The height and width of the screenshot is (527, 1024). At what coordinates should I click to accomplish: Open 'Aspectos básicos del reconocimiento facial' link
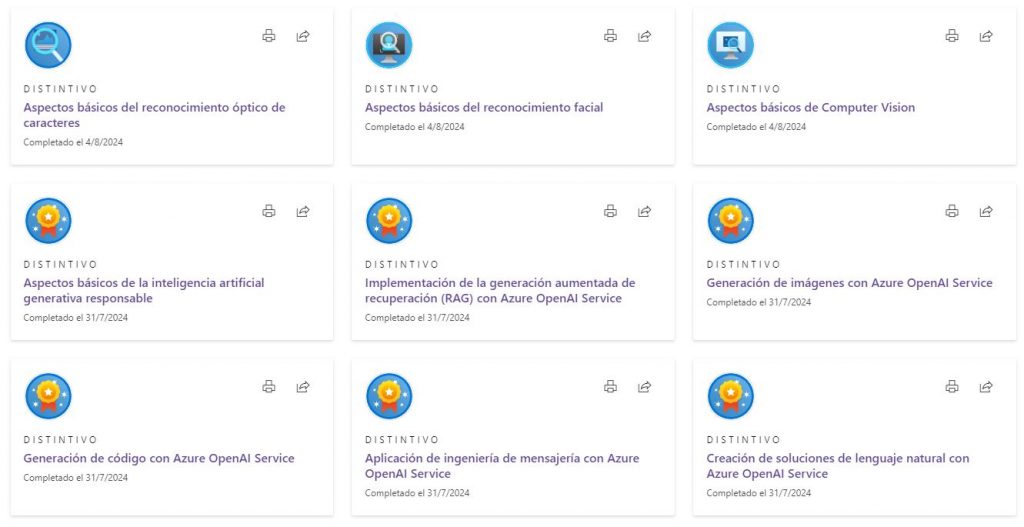pos(484,107)
